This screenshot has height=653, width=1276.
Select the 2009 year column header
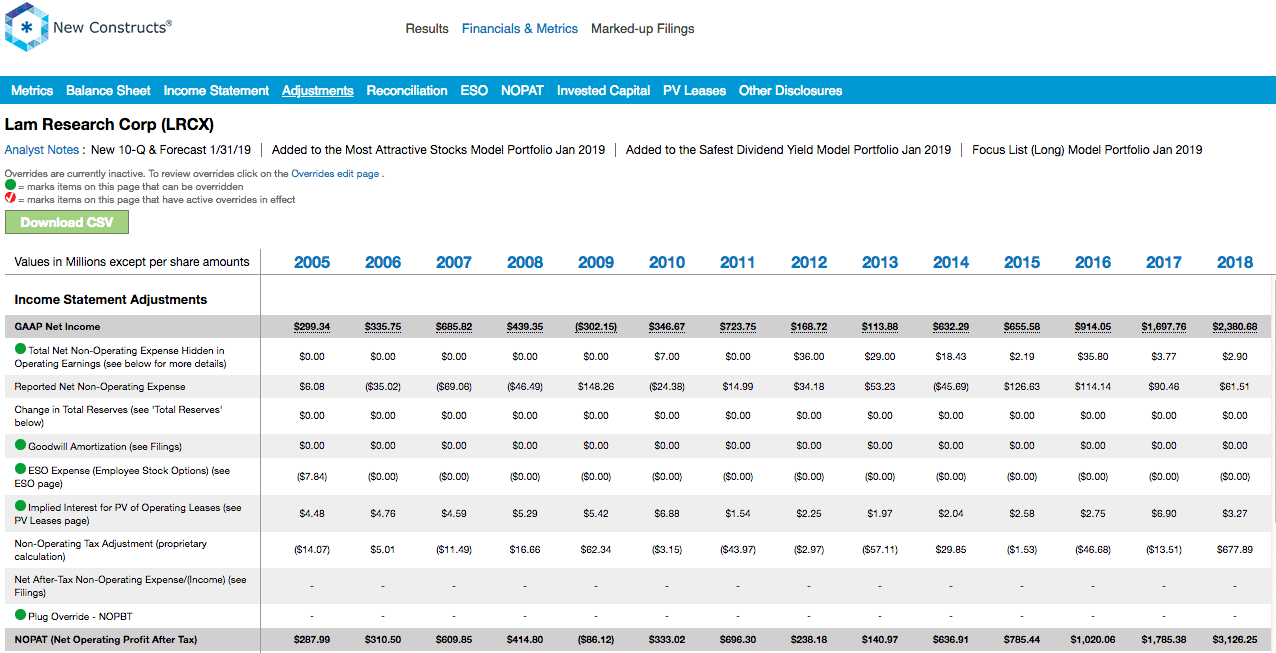(596, 262)
